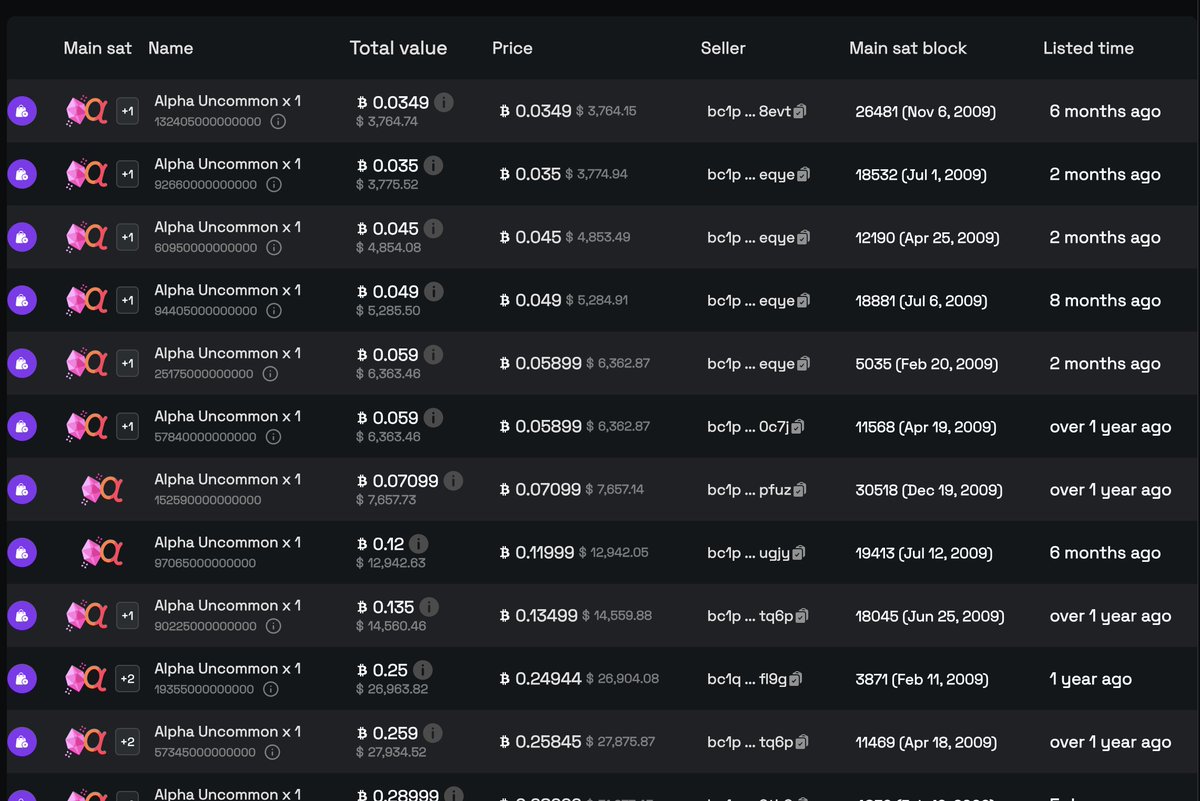Click price ₿ 0.25845
Image resolution: width=1200 pixels, height=801 pixels.
click(540, 742)
